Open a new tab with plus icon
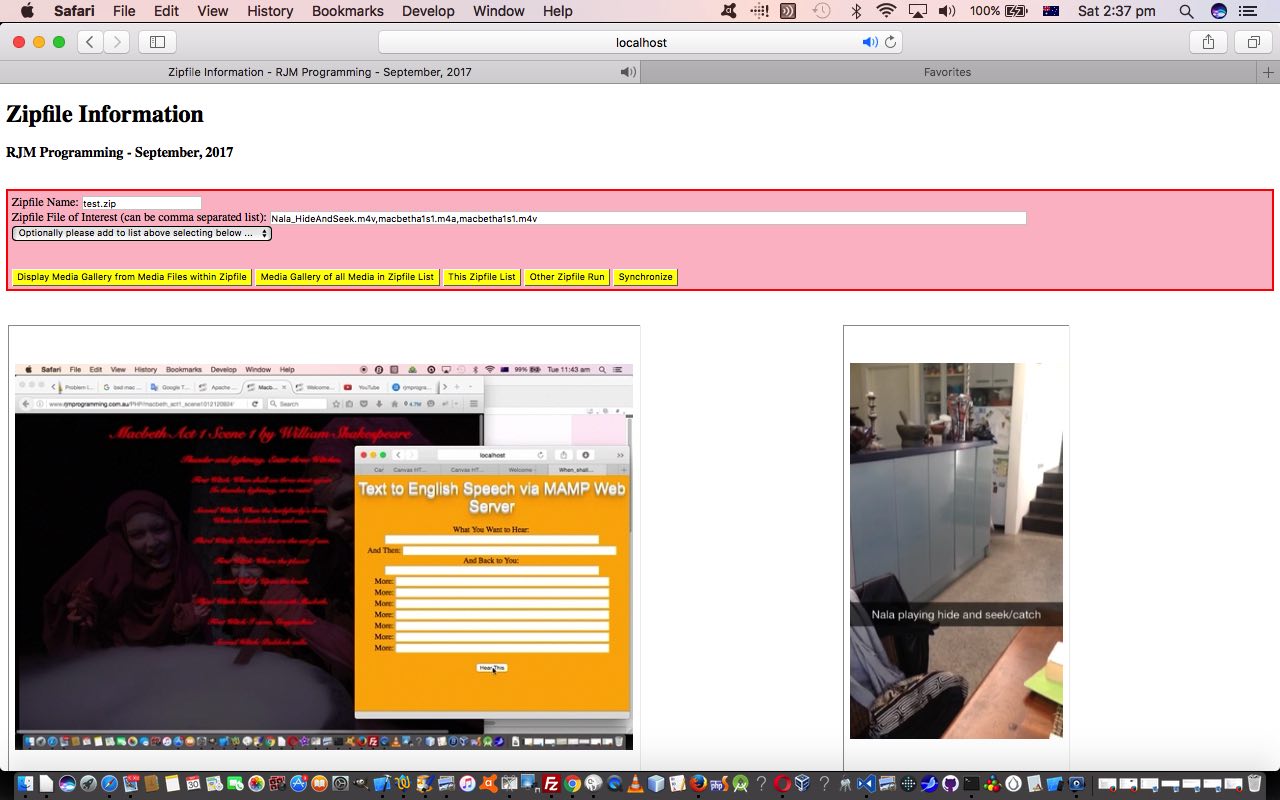The image size is (1280, 800). 1268,72
